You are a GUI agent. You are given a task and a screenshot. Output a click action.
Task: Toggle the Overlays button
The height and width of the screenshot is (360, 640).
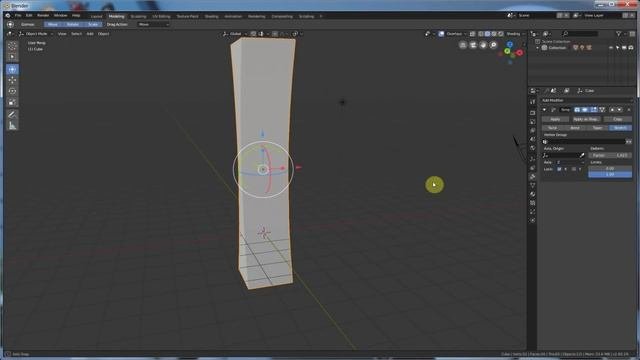(x=441, y=34)
